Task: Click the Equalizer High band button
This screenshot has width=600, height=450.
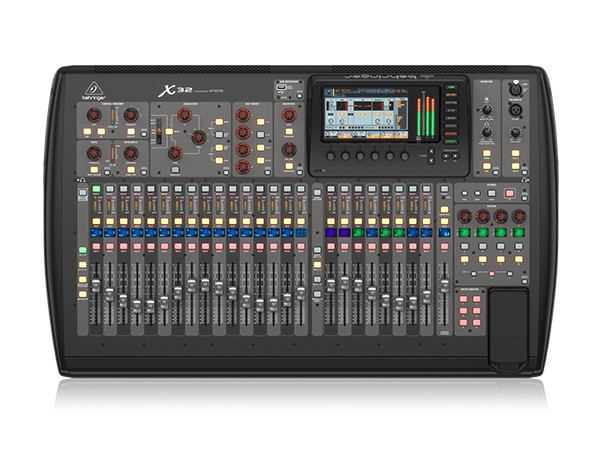Action: click(219, 122)
